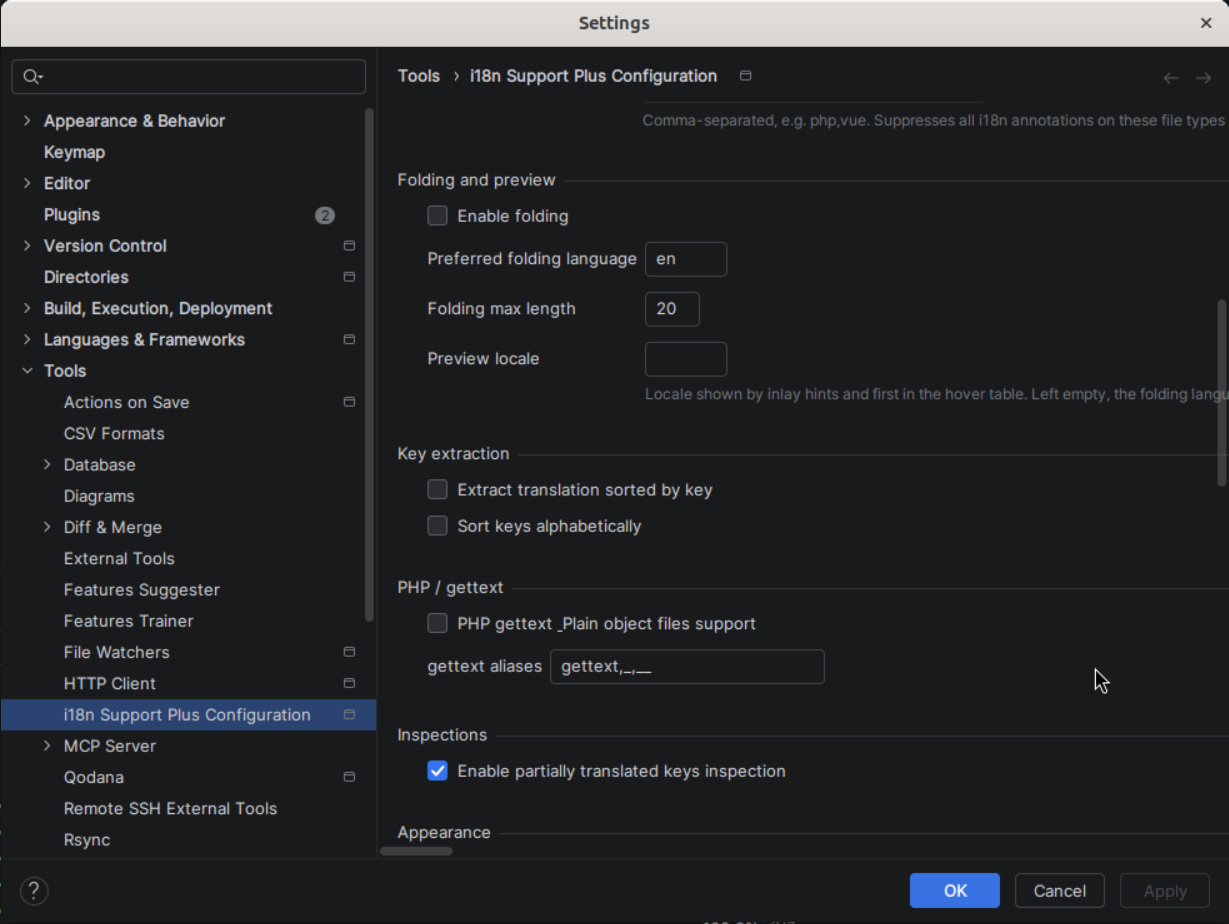Click the project-level icon beside Languages & Frameworks
The image size is (1229, 924).
(x=349, y=340)
